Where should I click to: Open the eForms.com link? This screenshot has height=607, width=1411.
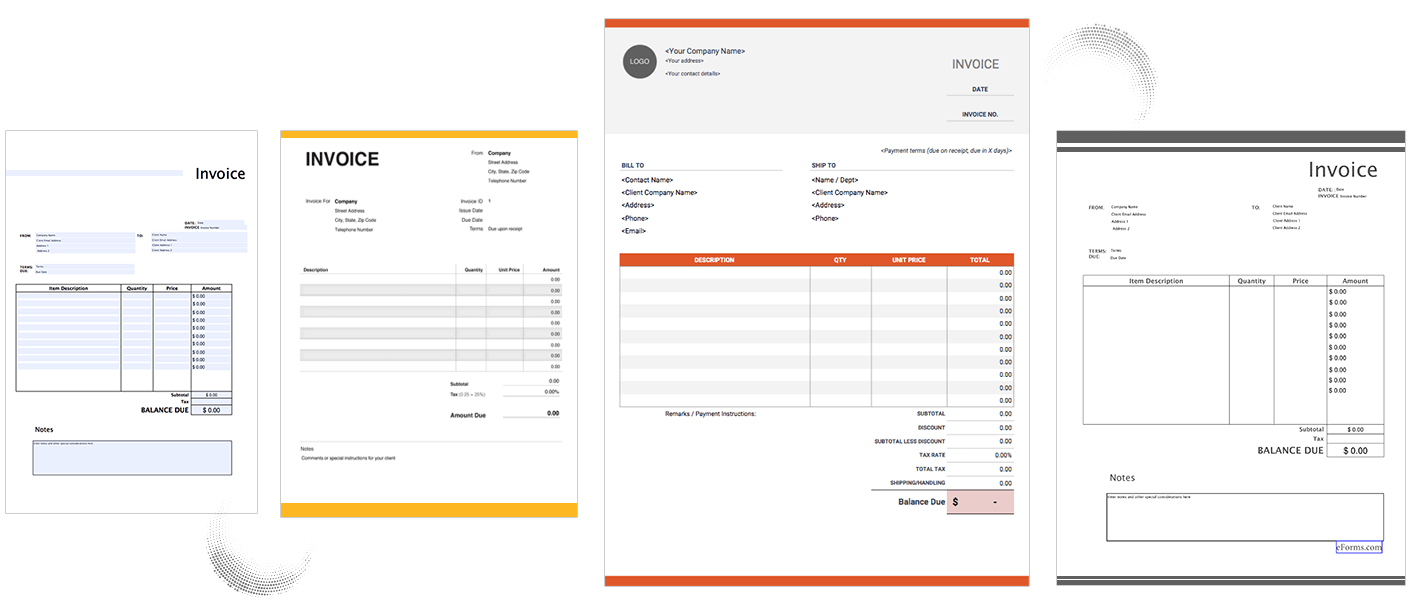pos(1359,547)
